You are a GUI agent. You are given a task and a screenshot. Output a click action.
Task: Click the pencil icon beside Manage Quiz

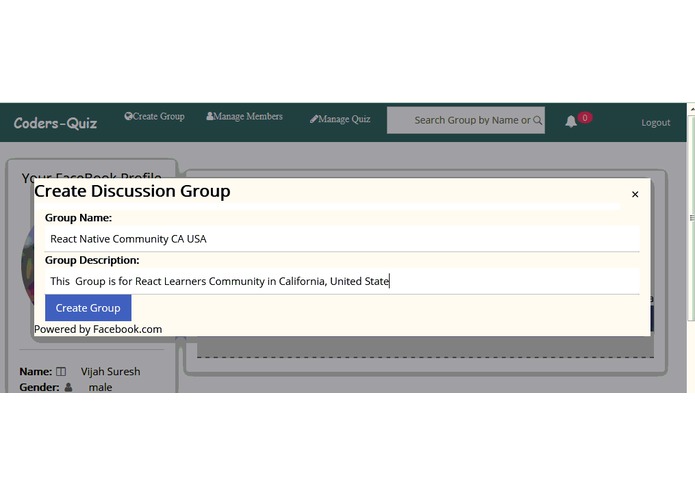coord(314,119)
